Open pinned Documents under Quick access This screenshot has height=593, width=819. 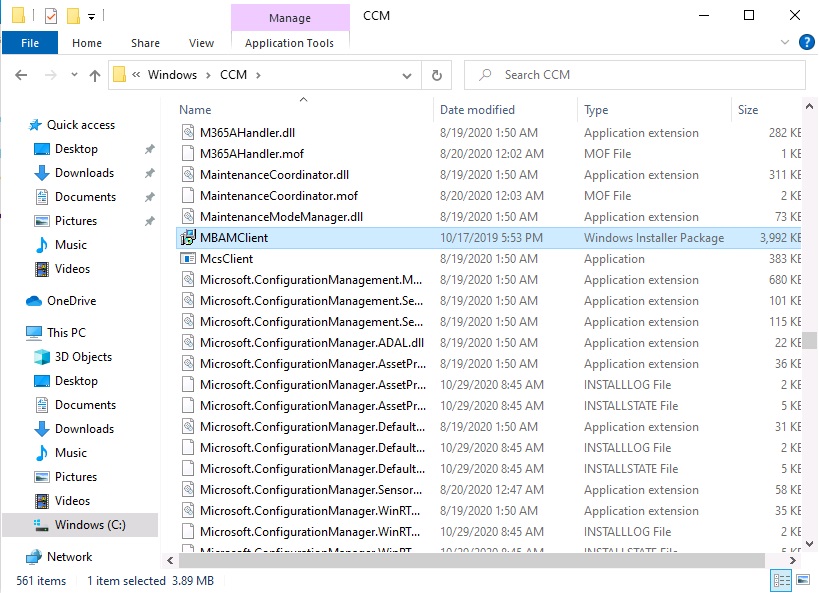coord(85,197)
